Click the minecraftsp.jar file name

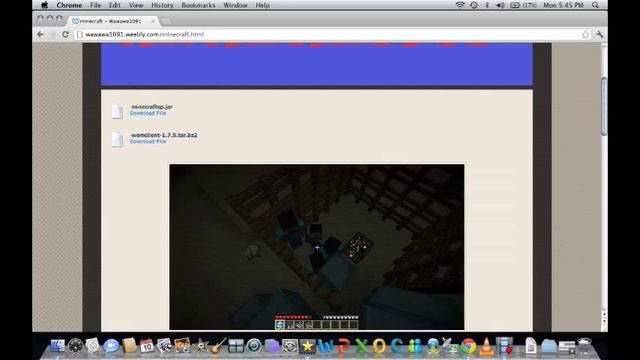point(152,107)
